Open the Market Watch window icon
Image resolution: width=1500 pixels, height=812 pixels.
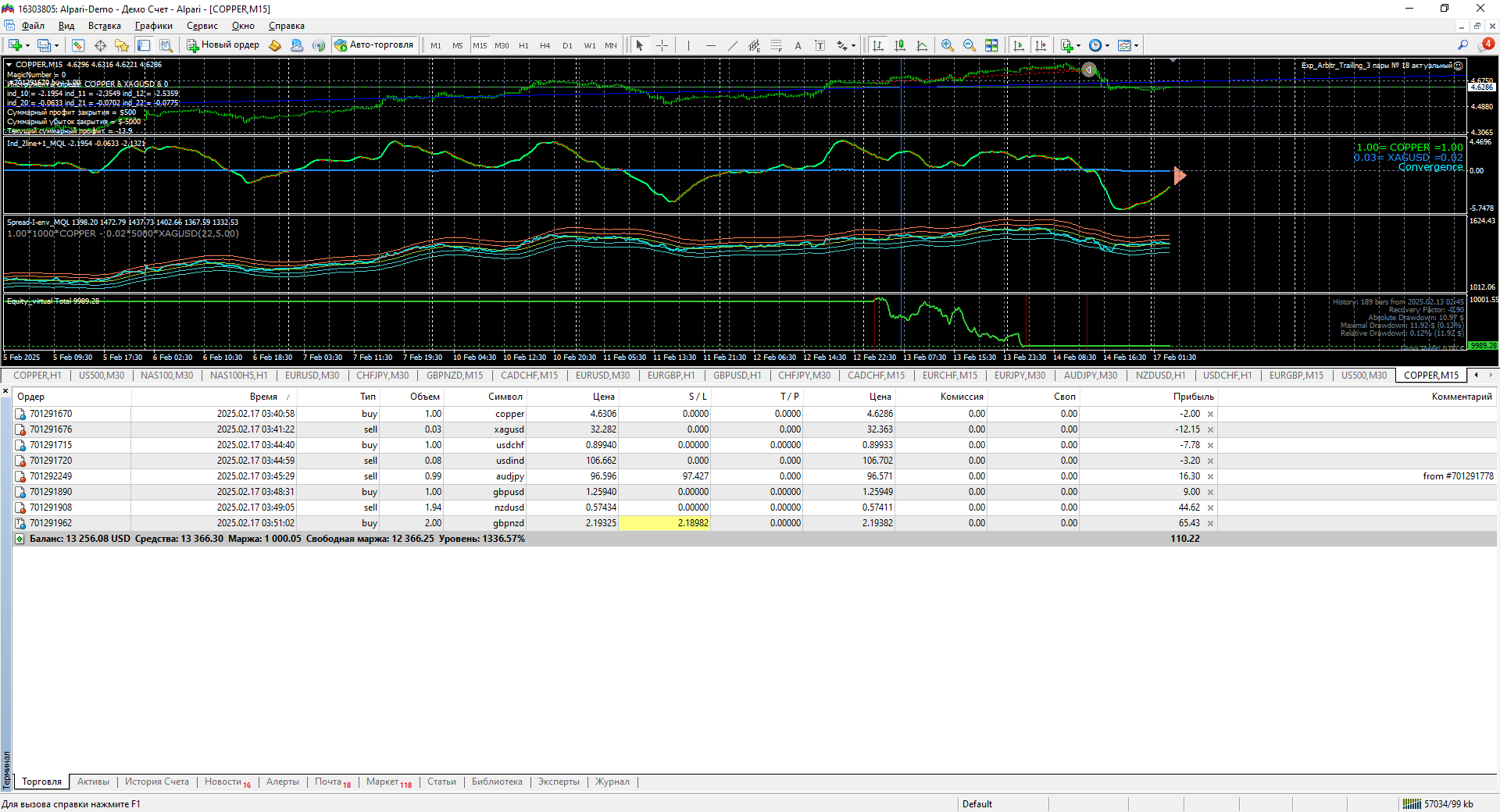pyautogui.click(x=77, y=45)
